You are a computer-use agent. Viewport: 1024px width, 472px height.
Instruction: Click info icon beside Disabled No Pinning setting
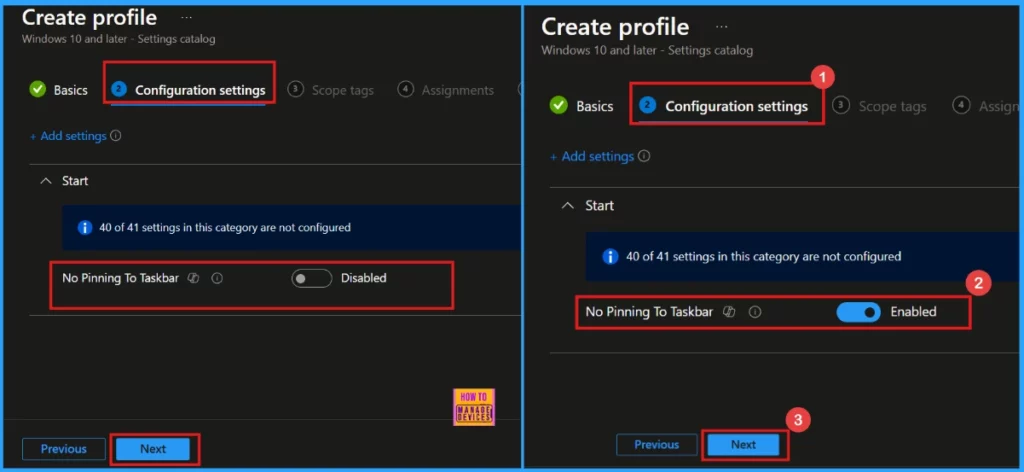[x=217, y=278]
